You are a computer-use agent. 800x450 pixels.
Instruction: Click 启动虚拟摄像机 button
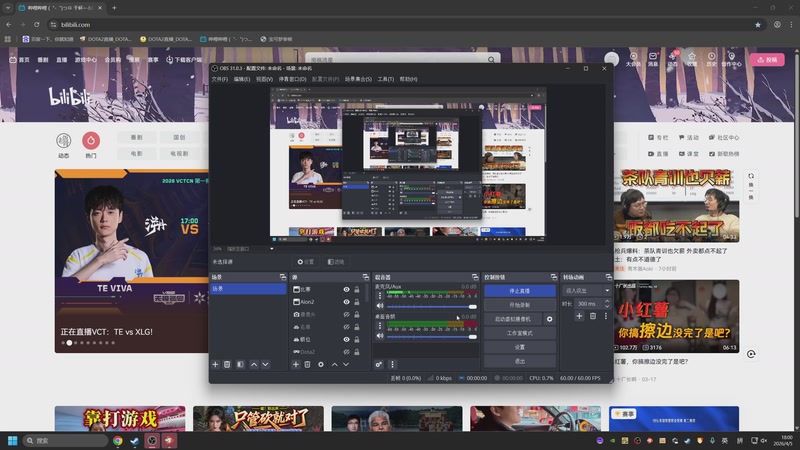513,319
